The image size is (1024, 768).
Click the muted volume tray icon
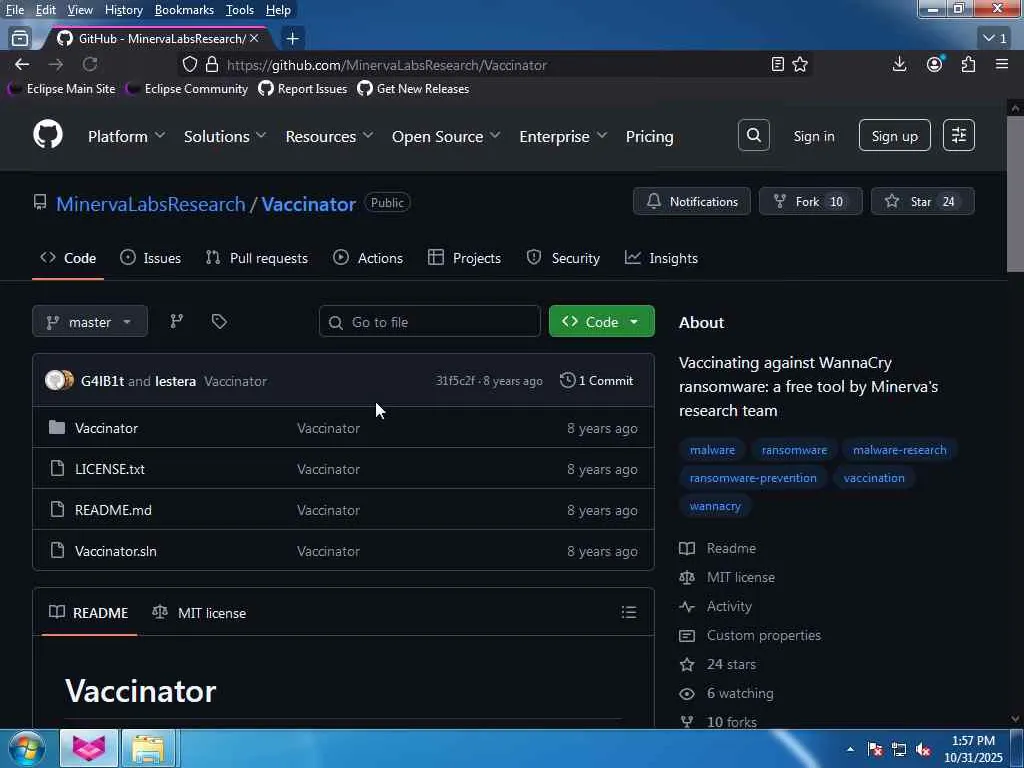[x=923, y=749]
